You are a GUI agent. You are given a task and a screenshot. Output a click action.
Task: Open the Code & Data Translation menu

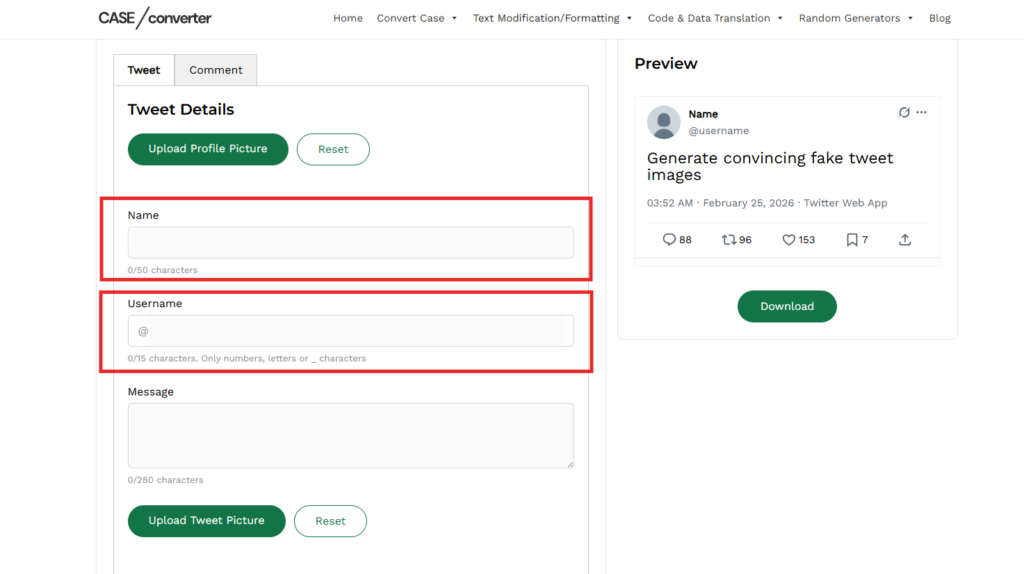coord(715,18)
